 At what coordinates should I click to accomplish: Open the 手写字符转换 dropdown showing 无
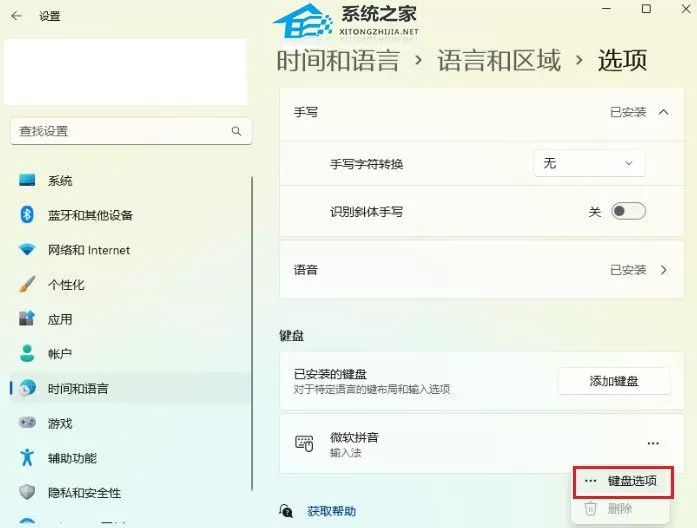pos(589,164)
